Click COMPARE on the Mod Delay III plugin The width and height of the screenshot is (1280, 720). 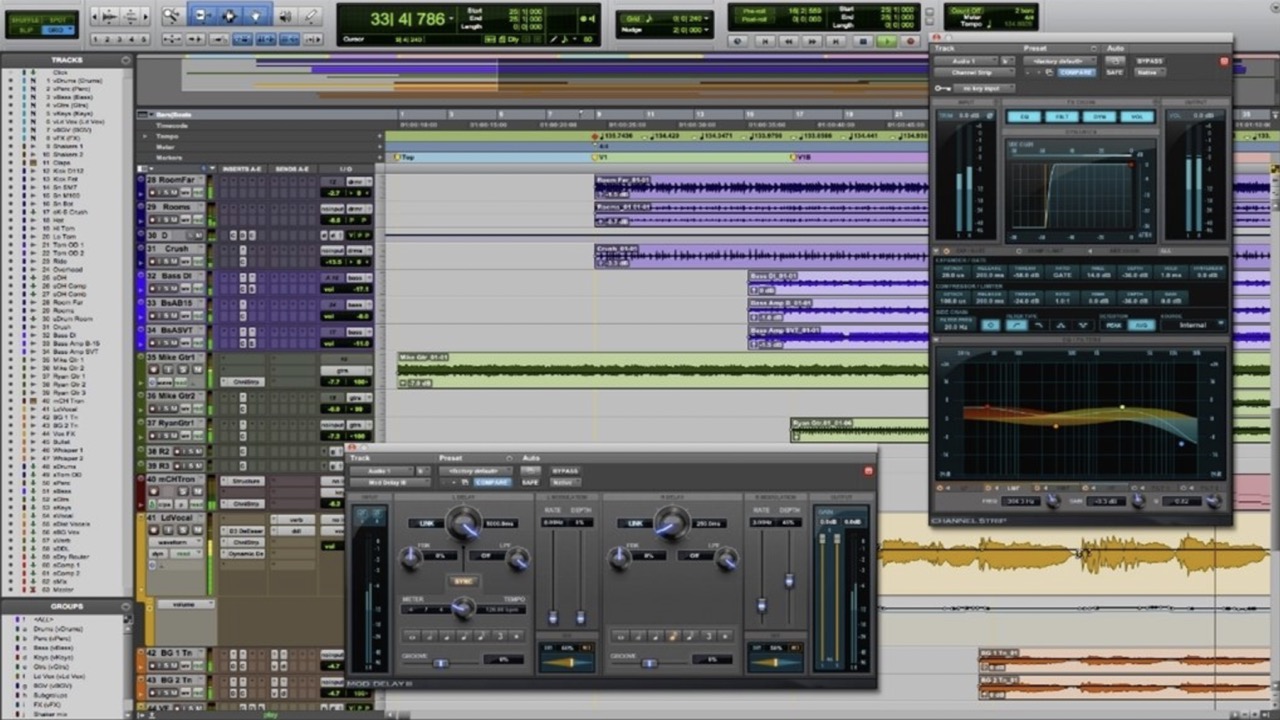pyautogui.click(x=492, y=481)
